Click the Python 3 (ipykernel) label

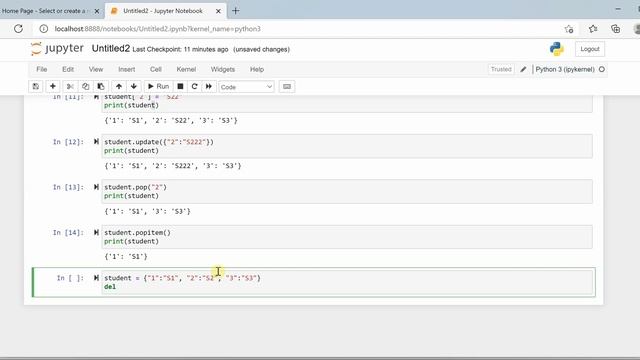(x=565, y=69)
